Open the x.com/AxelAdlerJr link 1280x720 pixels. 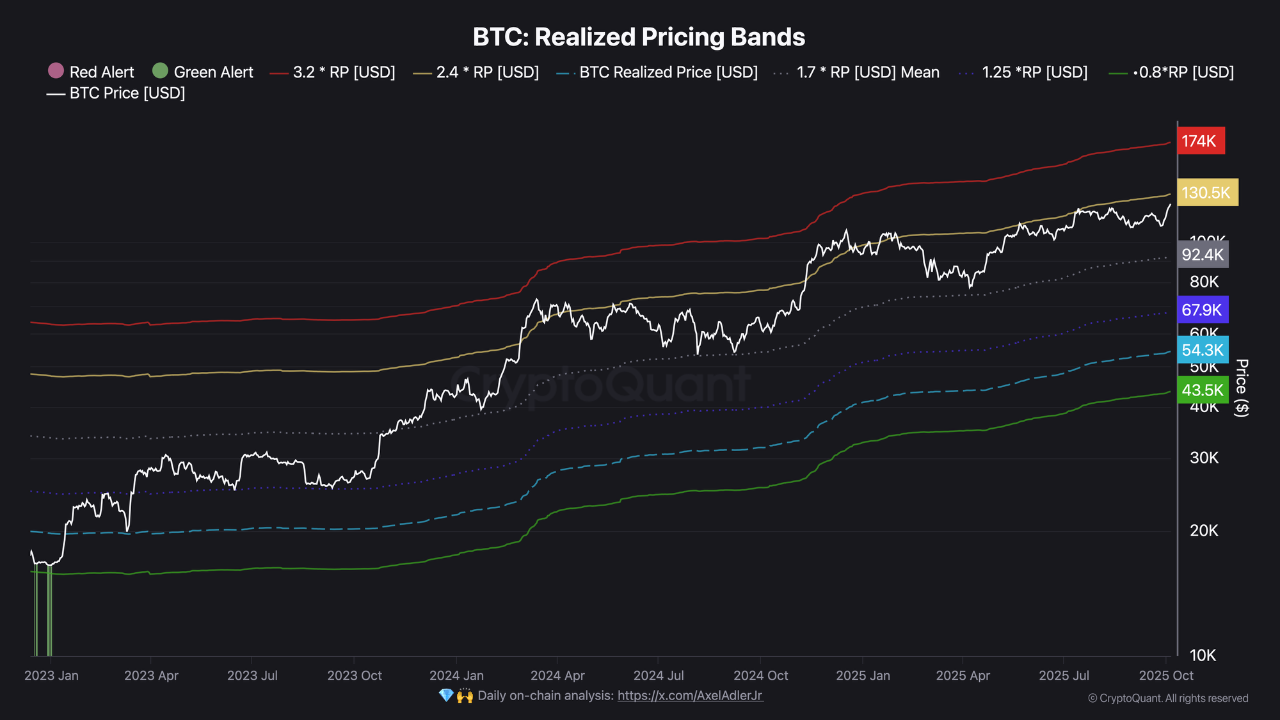[x=690, y=695]
